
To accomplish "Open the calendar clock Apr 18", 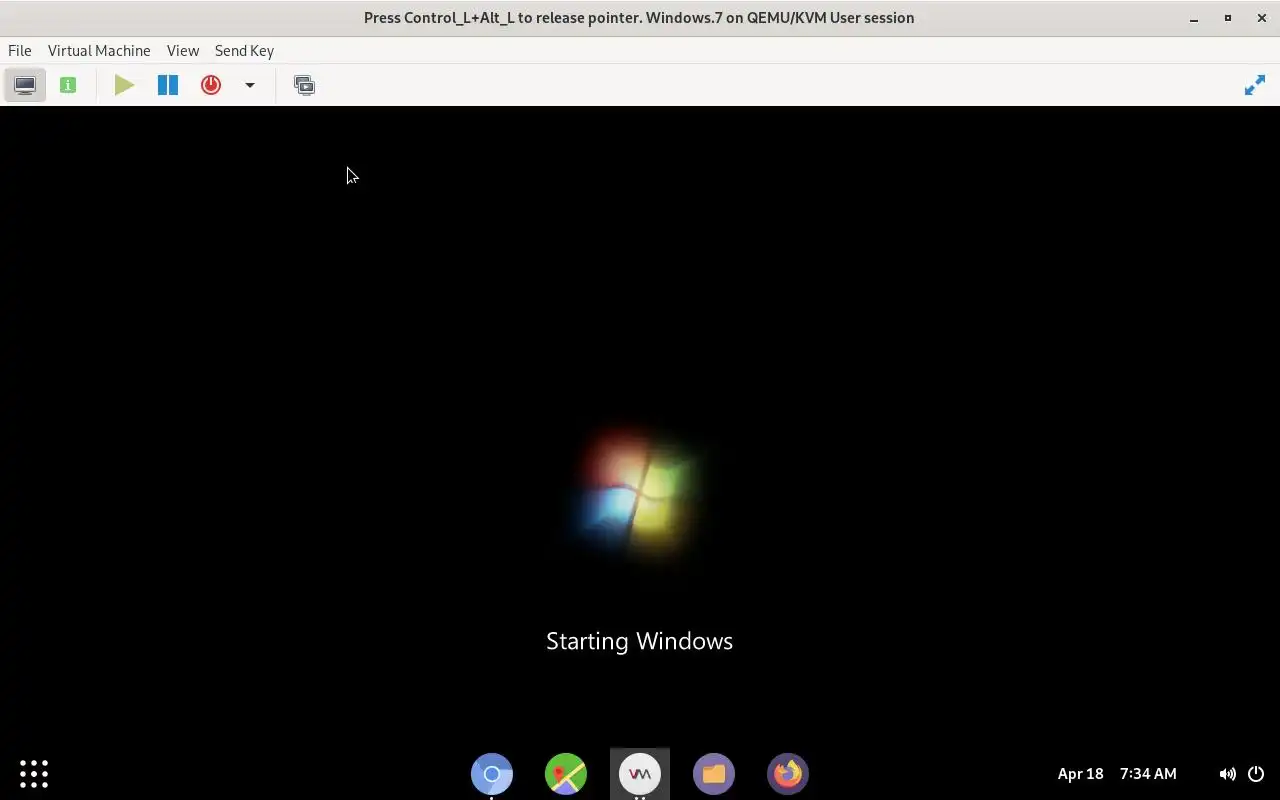I will (1117, 773).
